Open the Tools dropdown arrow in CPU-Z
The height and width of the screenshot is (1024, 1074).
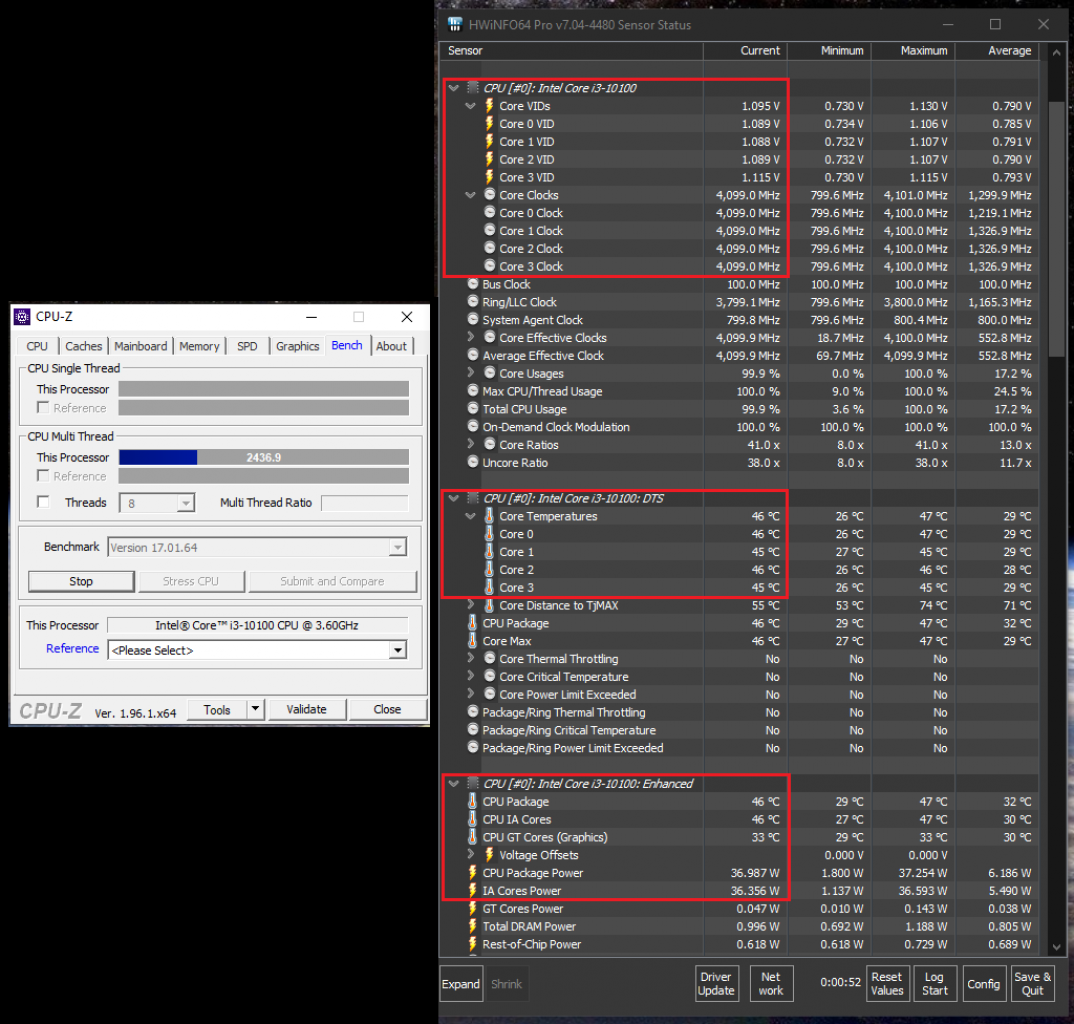pos(255,709)
